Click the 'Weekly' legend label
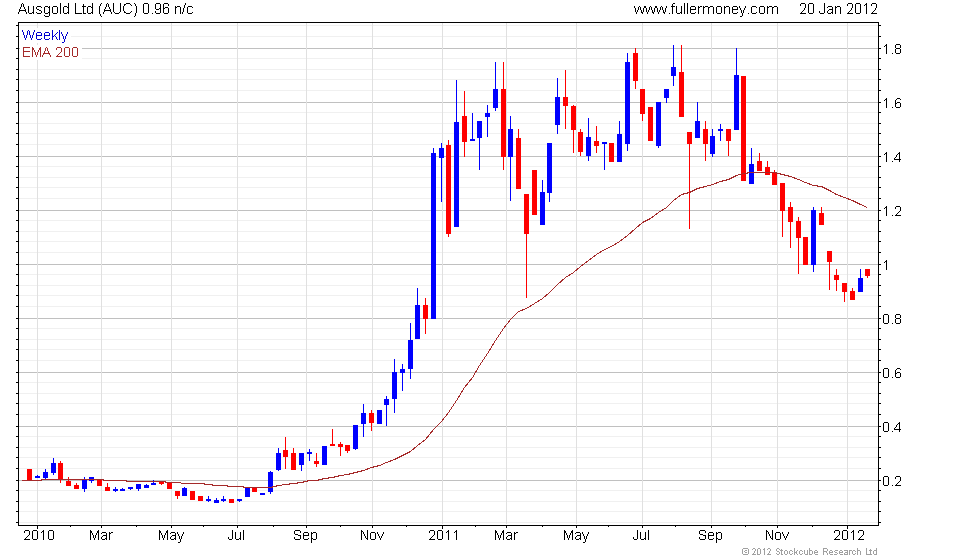This screenshot has height=560, width=960. pyautogui.click(x=45, y=35)
